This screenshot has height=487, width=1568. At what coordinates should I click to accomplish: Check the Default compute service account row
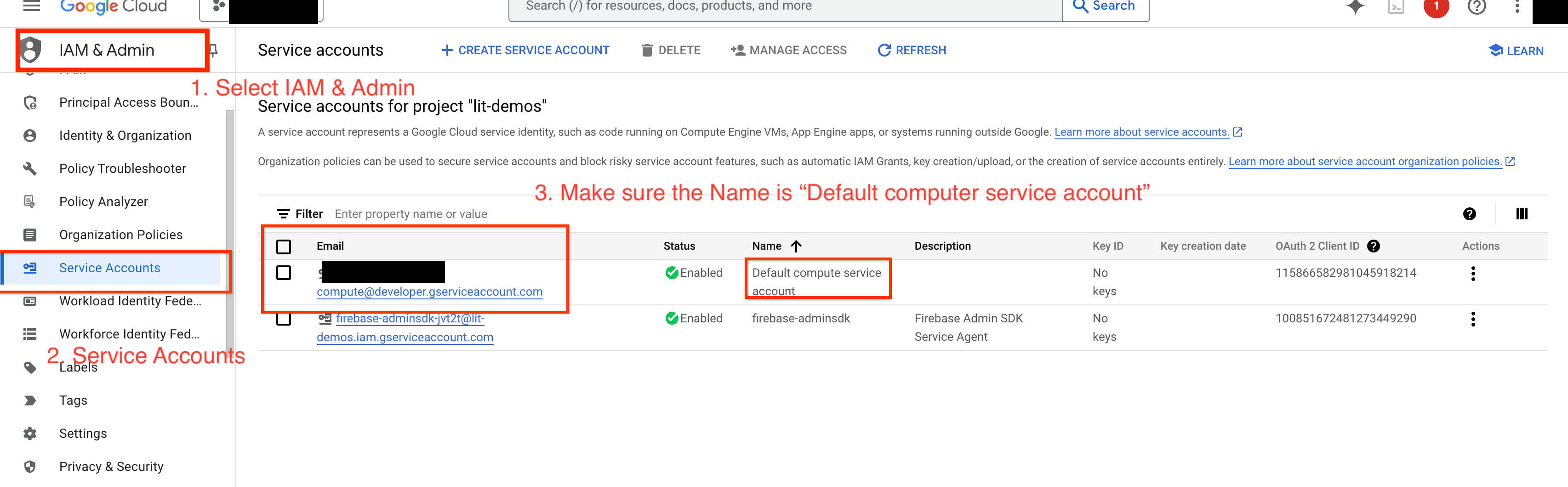pyautogui.click(x=284, y=273)
